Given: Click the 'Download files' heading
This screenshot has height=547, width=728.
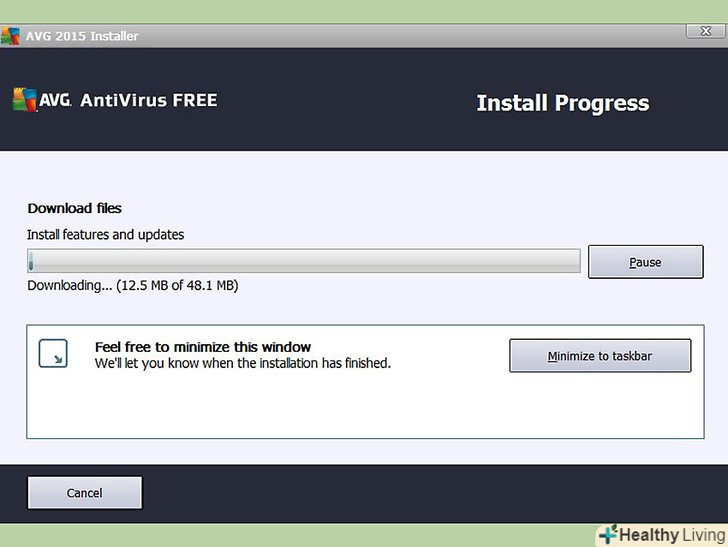Looking at the screenshot, I should pos(75,208).
